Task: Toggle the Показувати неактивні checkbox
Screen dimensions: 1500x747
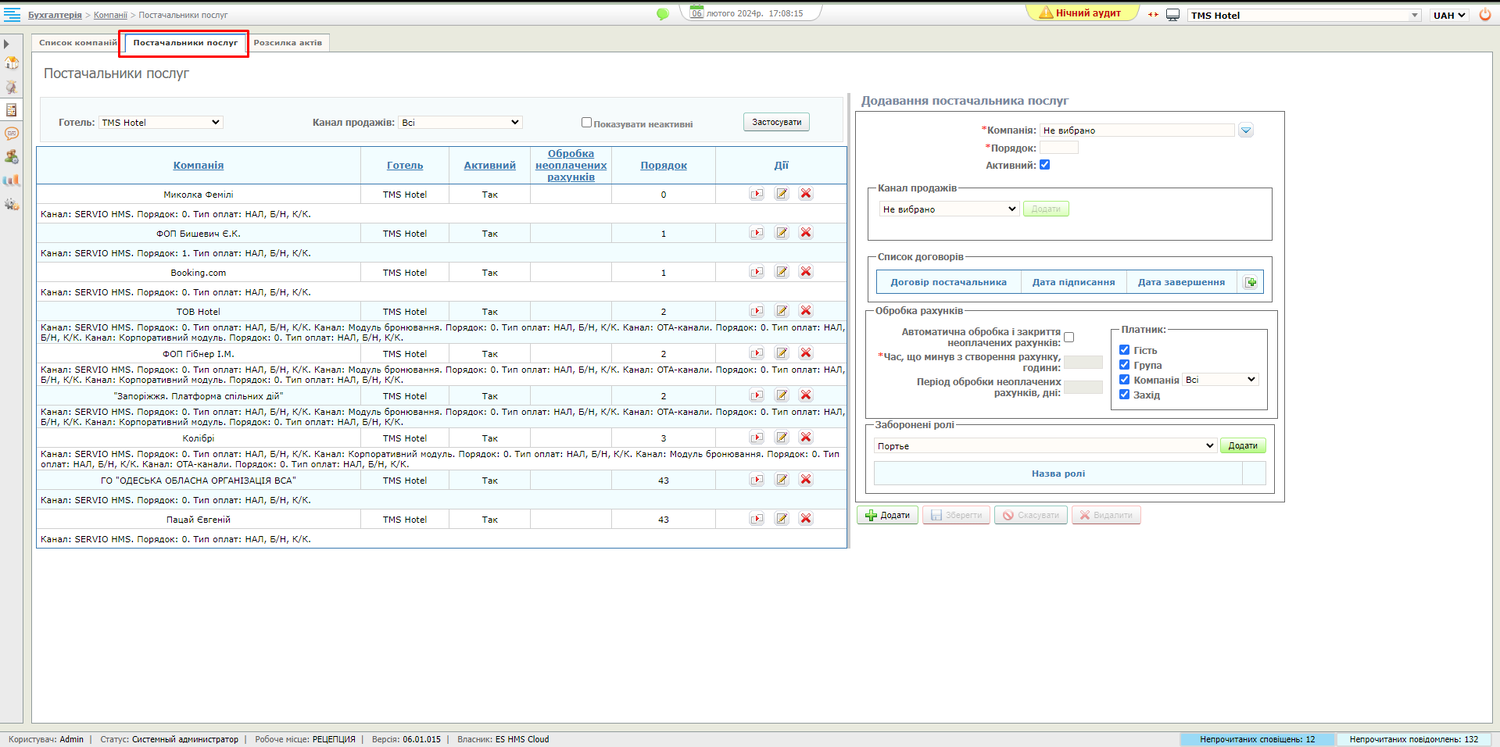Action: 587,123
